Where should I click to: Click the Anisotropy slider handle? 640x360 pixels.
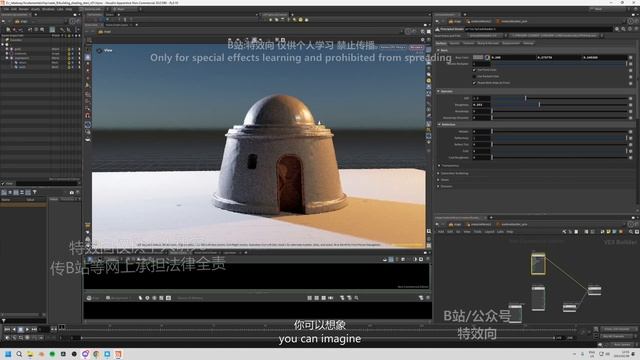[492, 111]
